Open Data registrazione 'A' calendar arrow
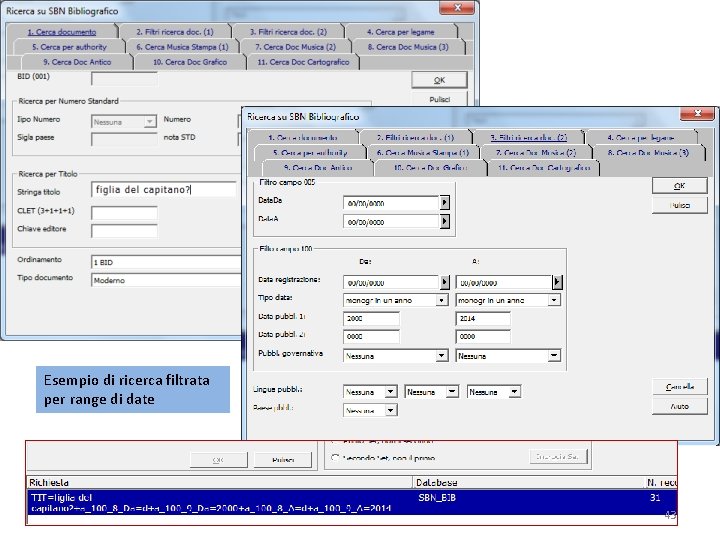Viewport: 720px width, 540px height. pyautogui.click(x=557, y=282)
